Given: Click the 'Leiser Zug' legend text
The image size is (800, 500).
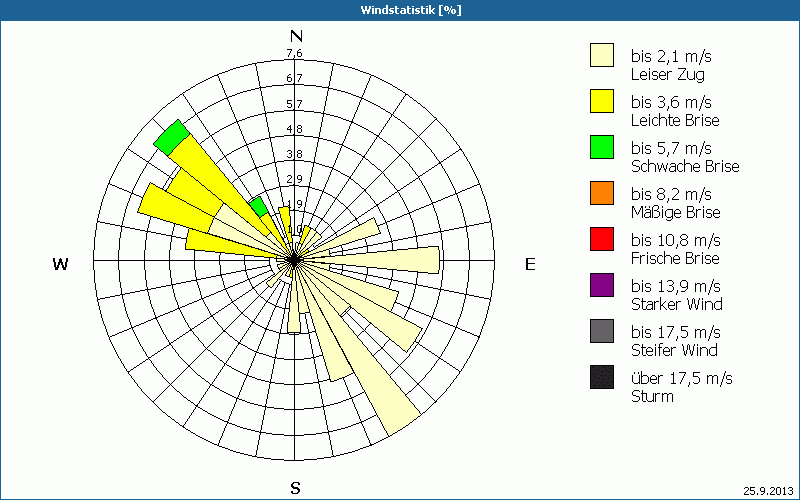Looking at the screenshot, I should pos(668,74).
